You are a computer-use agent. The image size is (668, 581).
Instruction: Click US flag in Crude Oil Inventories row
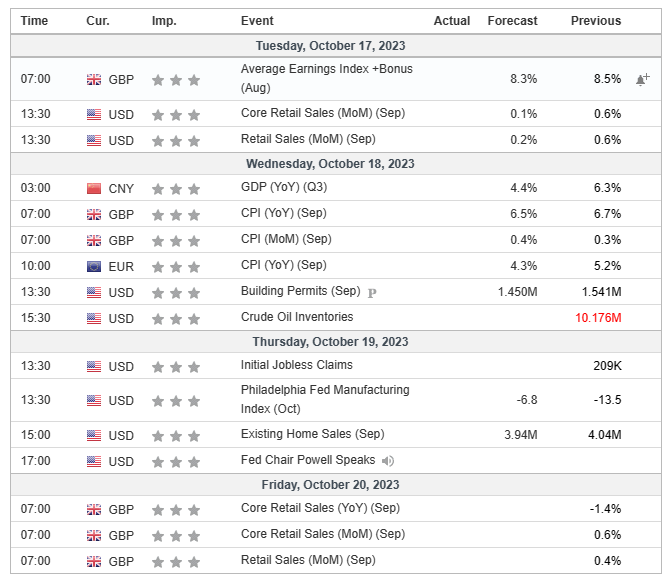(94, 318)
